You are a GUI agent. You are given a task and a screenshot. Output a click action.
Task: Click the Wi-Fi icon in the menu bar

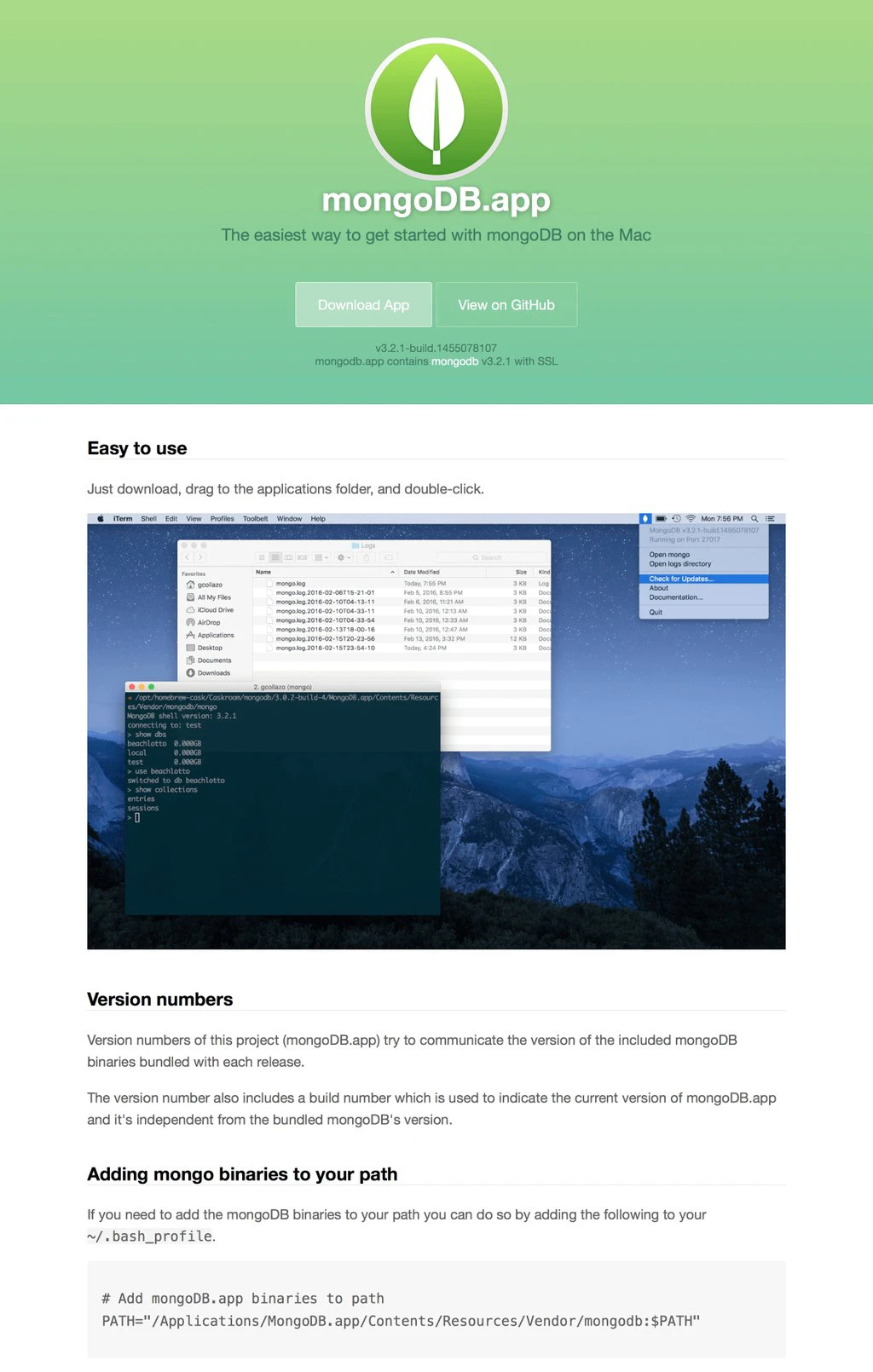(691, 518)
